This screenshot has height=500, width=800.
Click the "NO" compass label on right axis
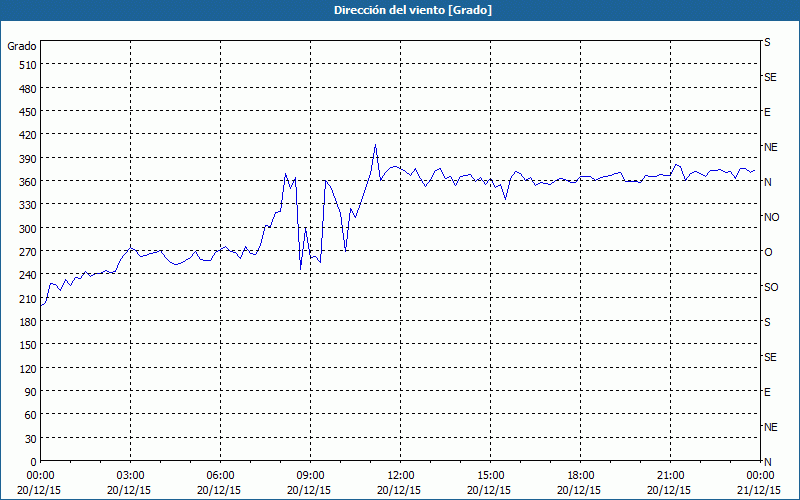pos(771,217)
